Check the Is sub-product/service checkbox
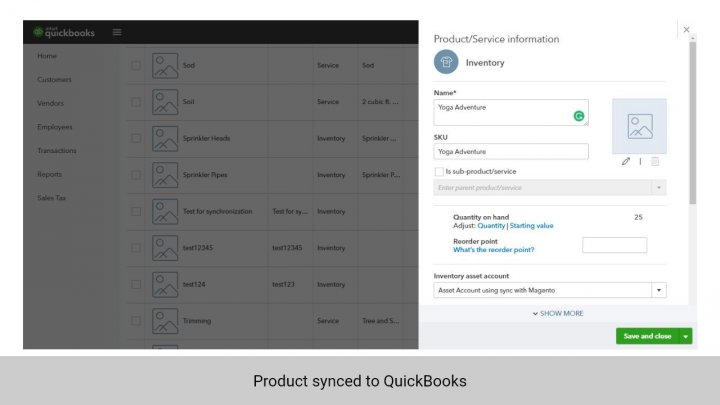 point(439,172)
